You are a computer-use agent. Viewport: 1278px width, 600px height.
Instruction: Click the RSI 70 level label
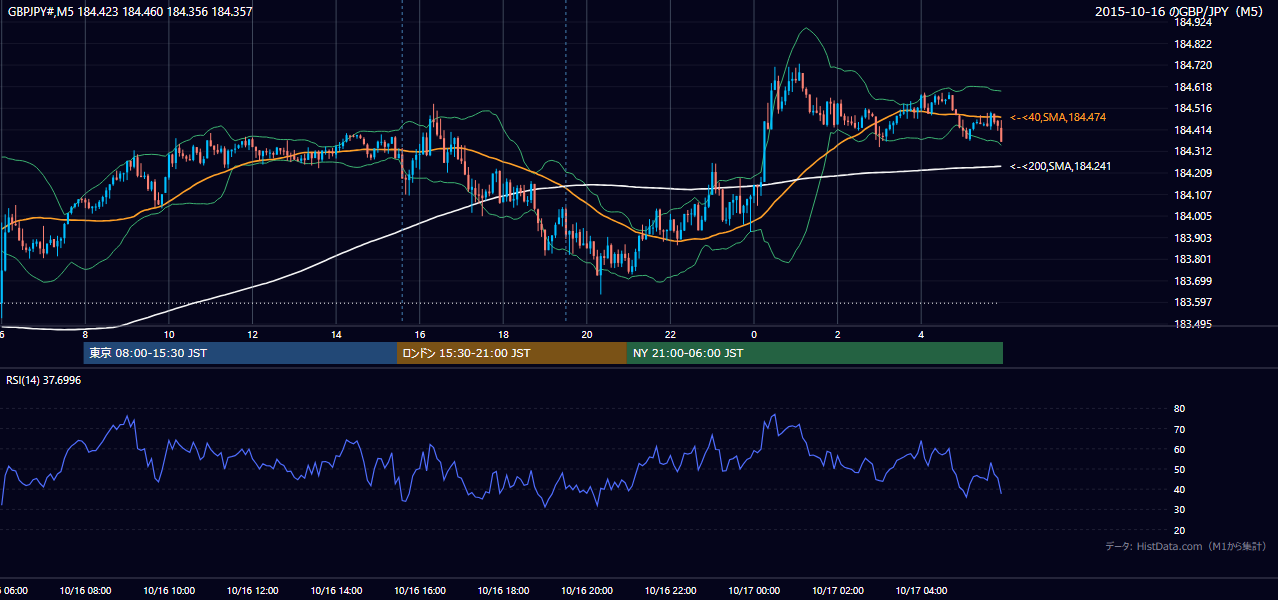tap(1179, 429)
